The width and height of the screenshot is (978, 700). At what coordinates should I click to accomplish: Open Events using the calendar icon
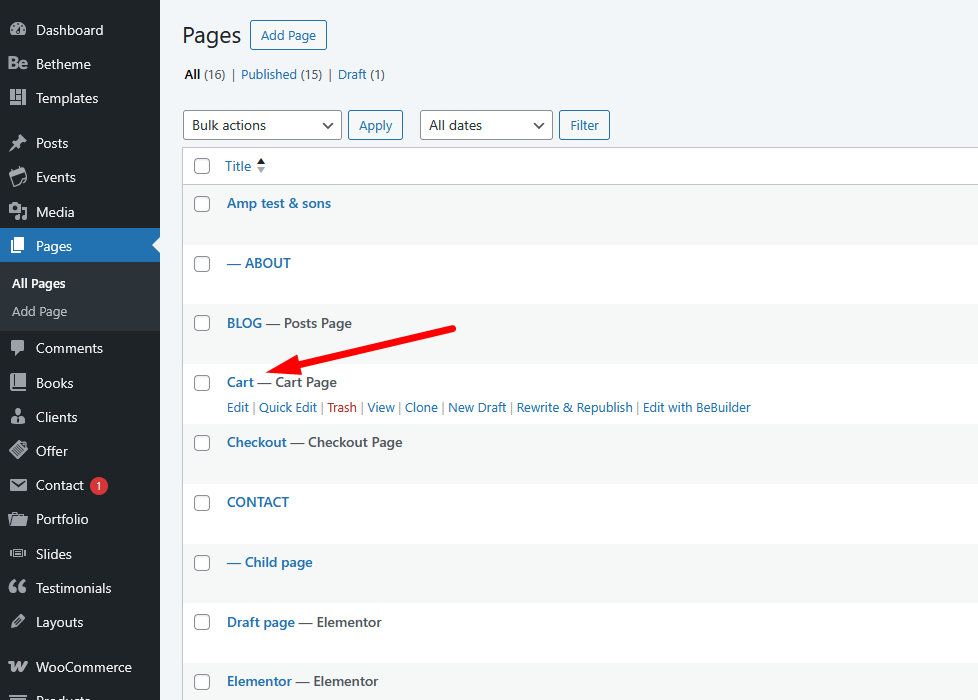(x=18, y=177)
